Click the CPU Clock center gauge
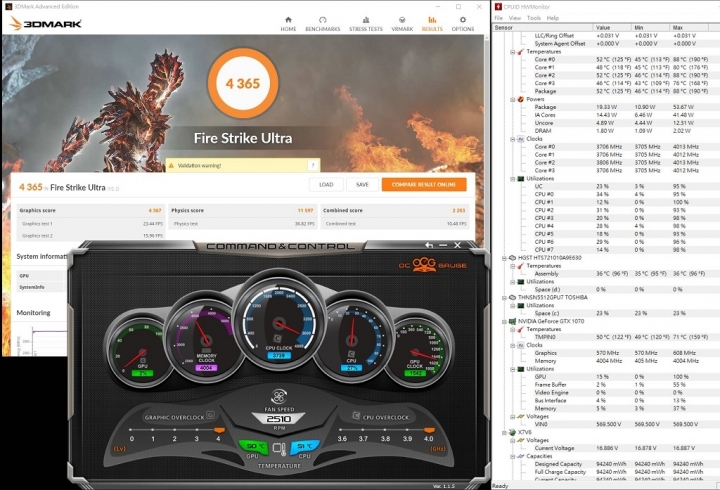 [279, 320]
